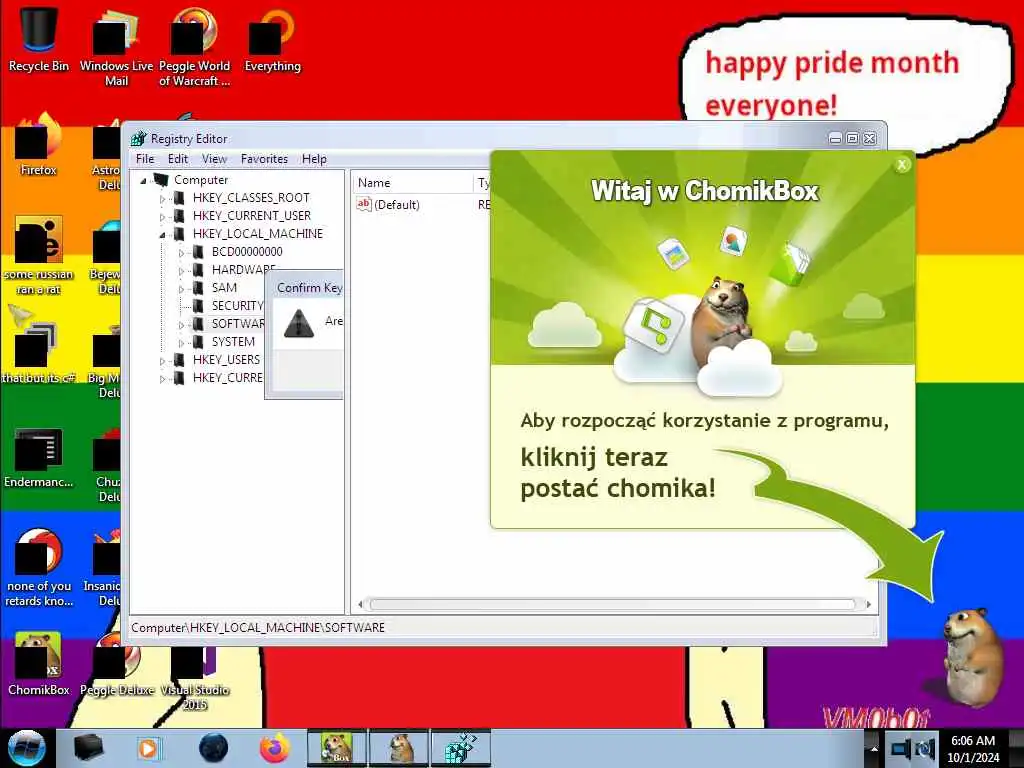This screenshot has width=1024, height=768.
Task: Open the Firefox desktop shortcut
Action: 39,145
